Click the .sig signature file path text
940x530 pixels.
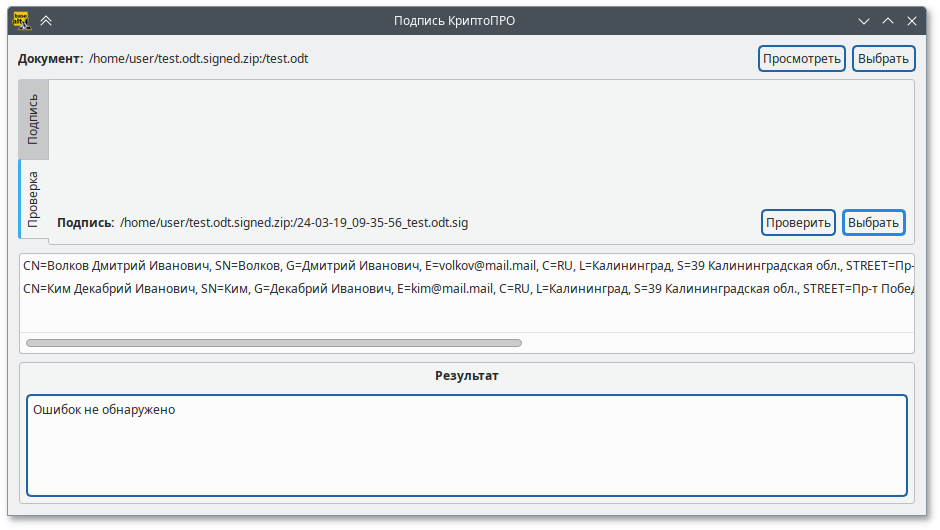[x=293, y=223]
